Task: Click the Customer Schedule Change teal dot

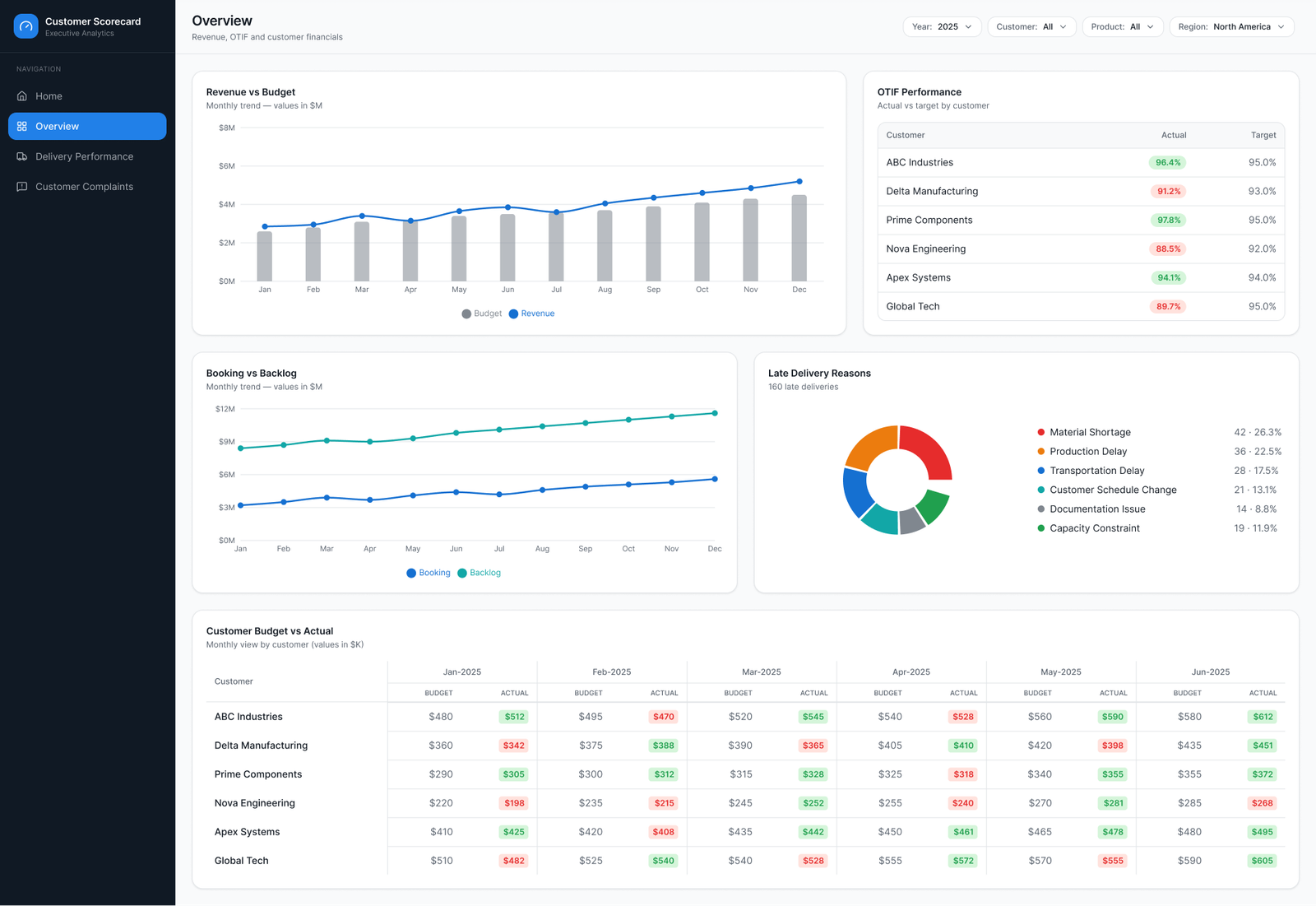Action: (1041, 490)
